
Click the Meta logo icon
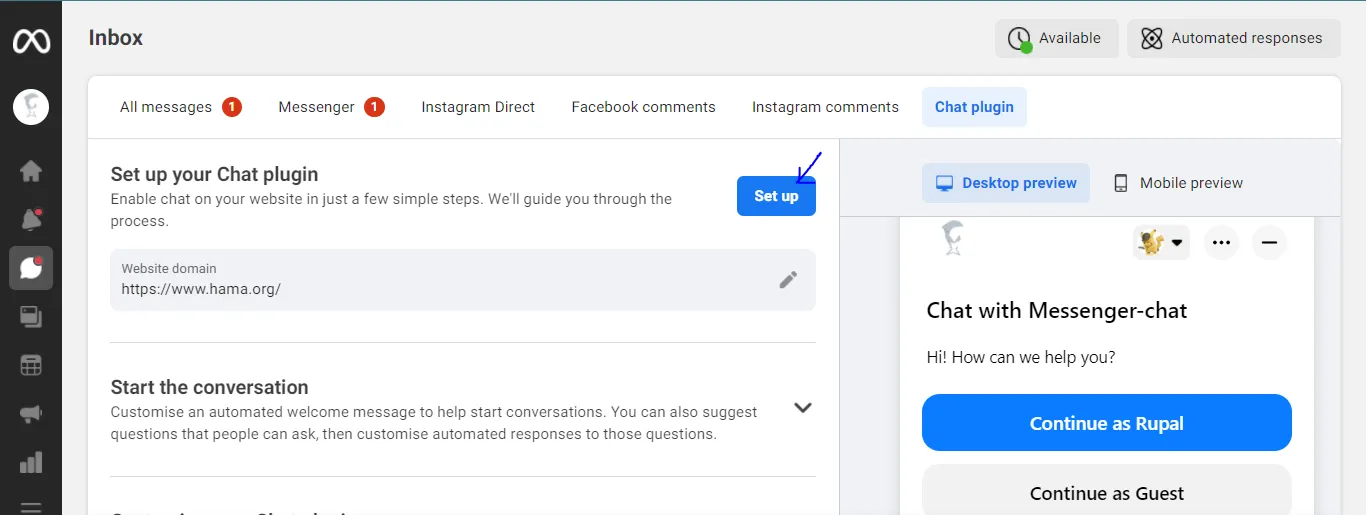(x=31, y=41)
